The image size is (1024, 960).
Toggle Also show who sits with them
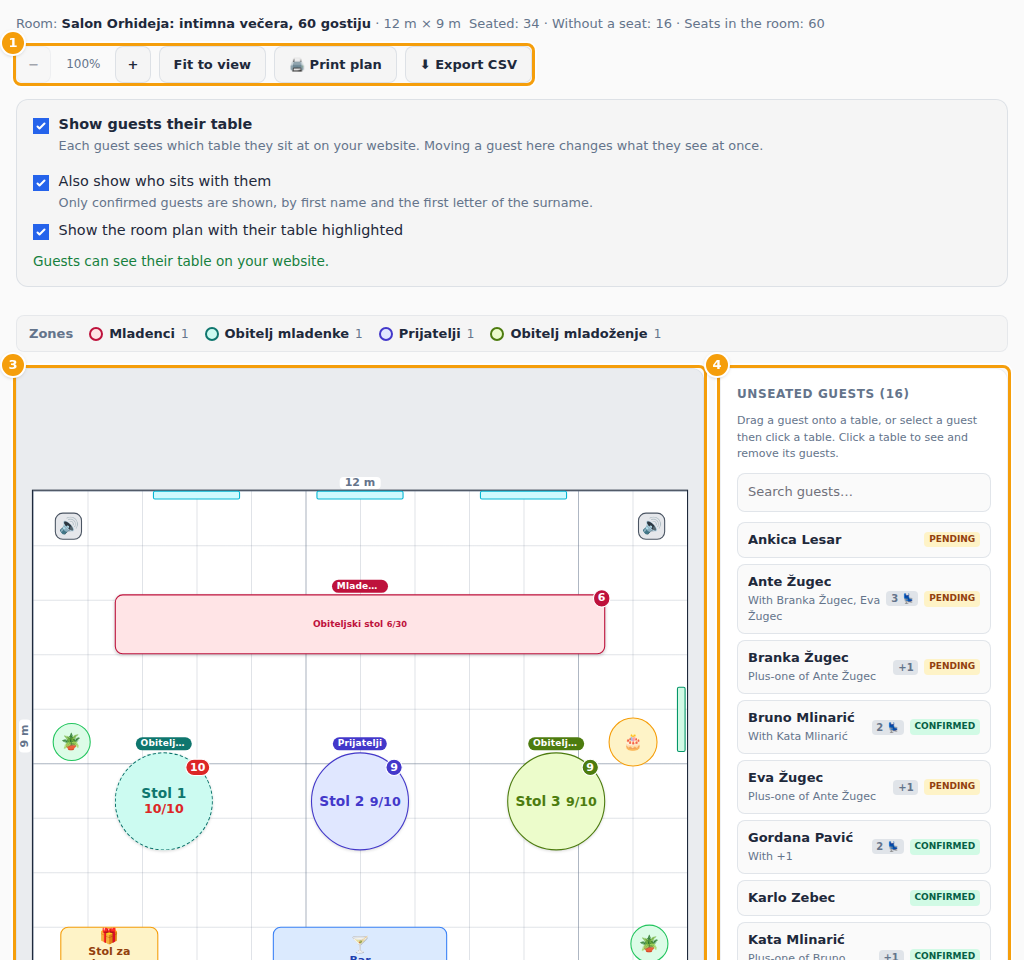[x=41, y=182]
